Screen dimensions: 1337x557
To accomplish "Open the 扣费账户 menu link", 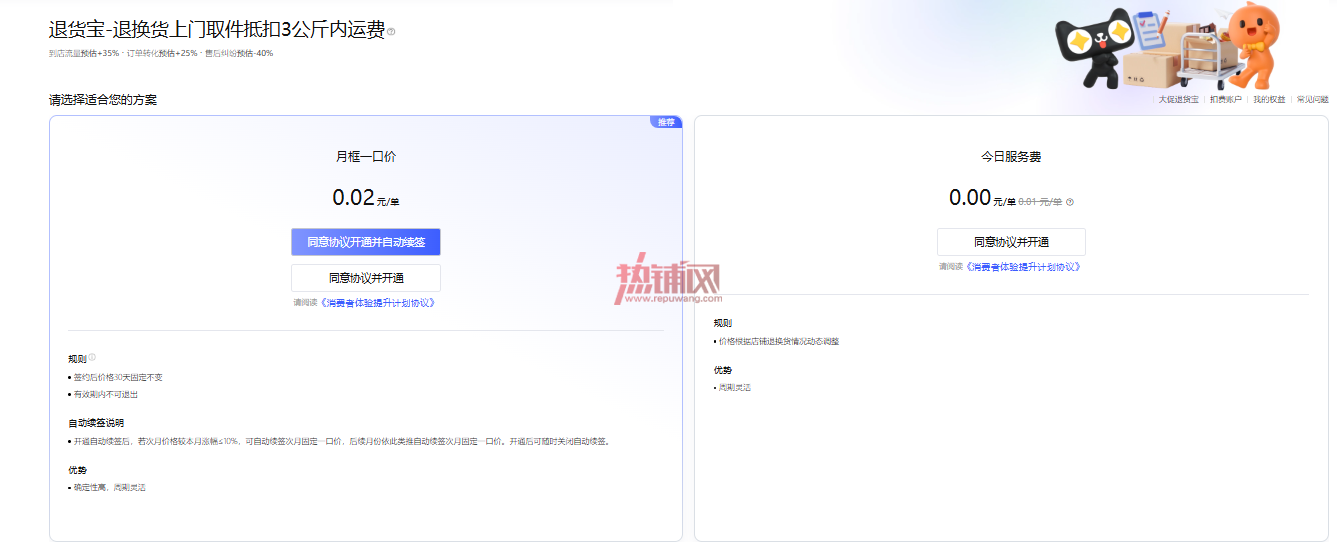I will click(x=1225, y=100).
